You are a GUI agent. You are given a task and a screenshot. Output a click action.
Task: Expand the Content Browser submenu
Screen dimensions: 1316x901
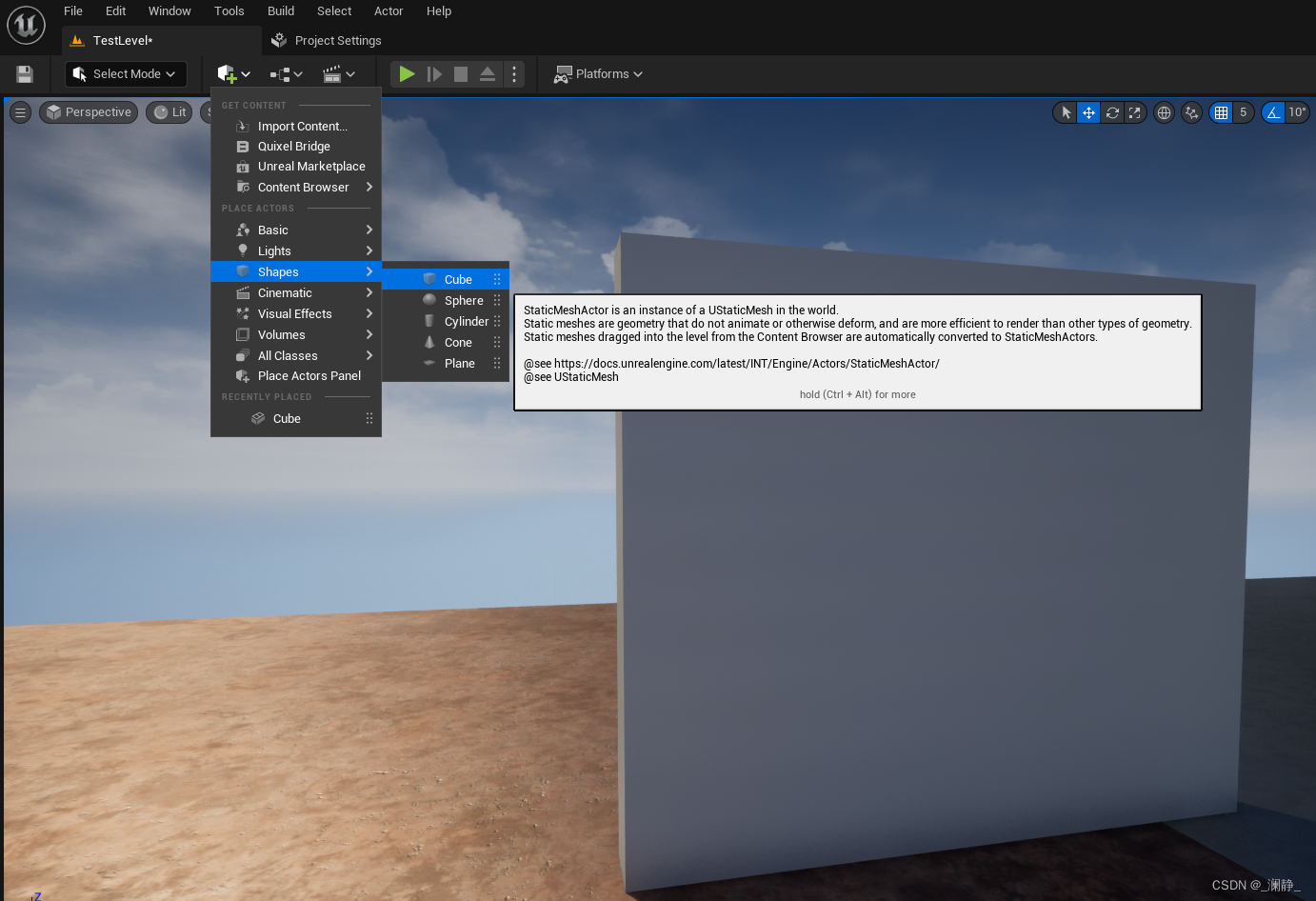296,188
